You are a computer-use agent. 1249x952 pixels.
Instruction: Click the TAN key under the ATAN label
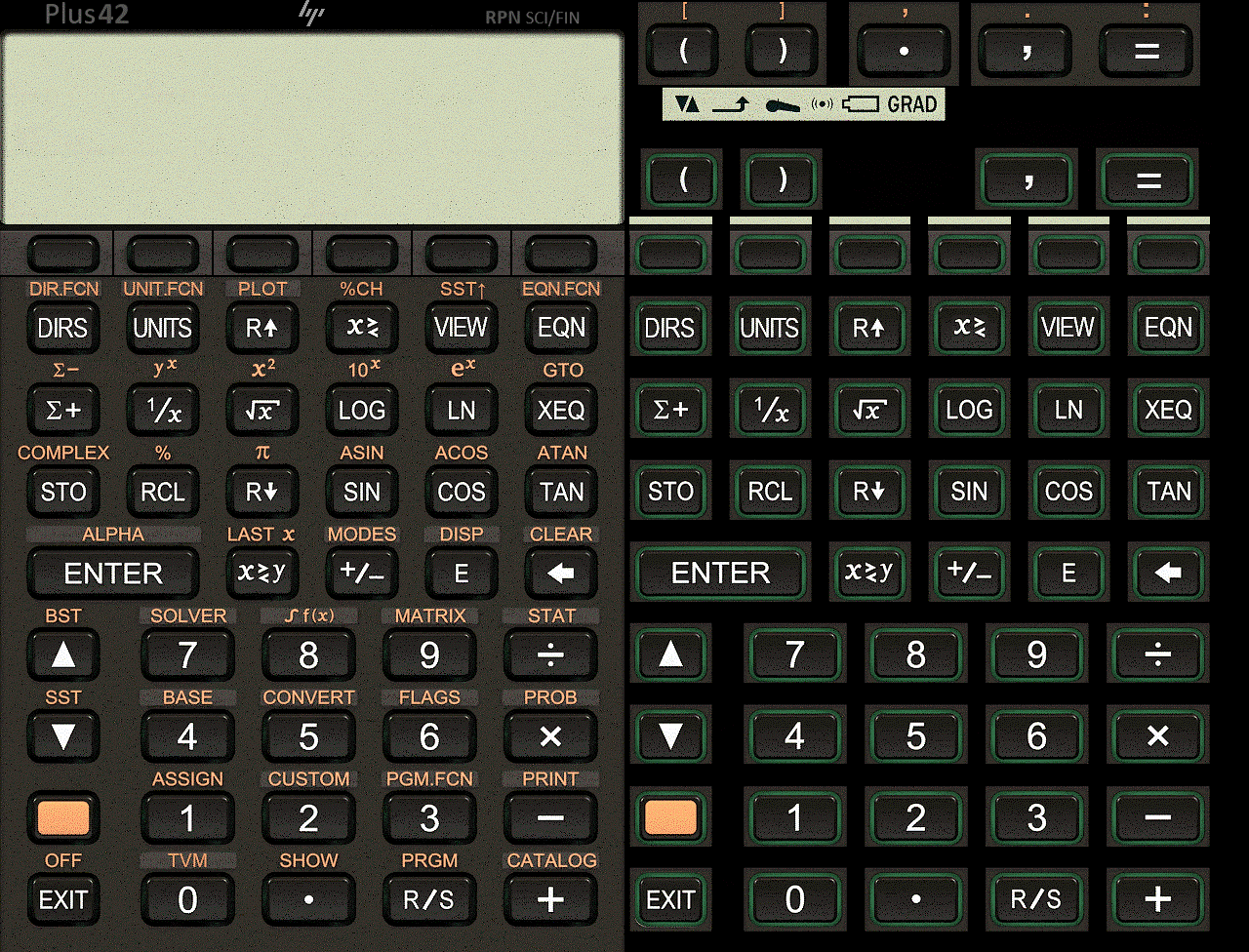point(561,492)
